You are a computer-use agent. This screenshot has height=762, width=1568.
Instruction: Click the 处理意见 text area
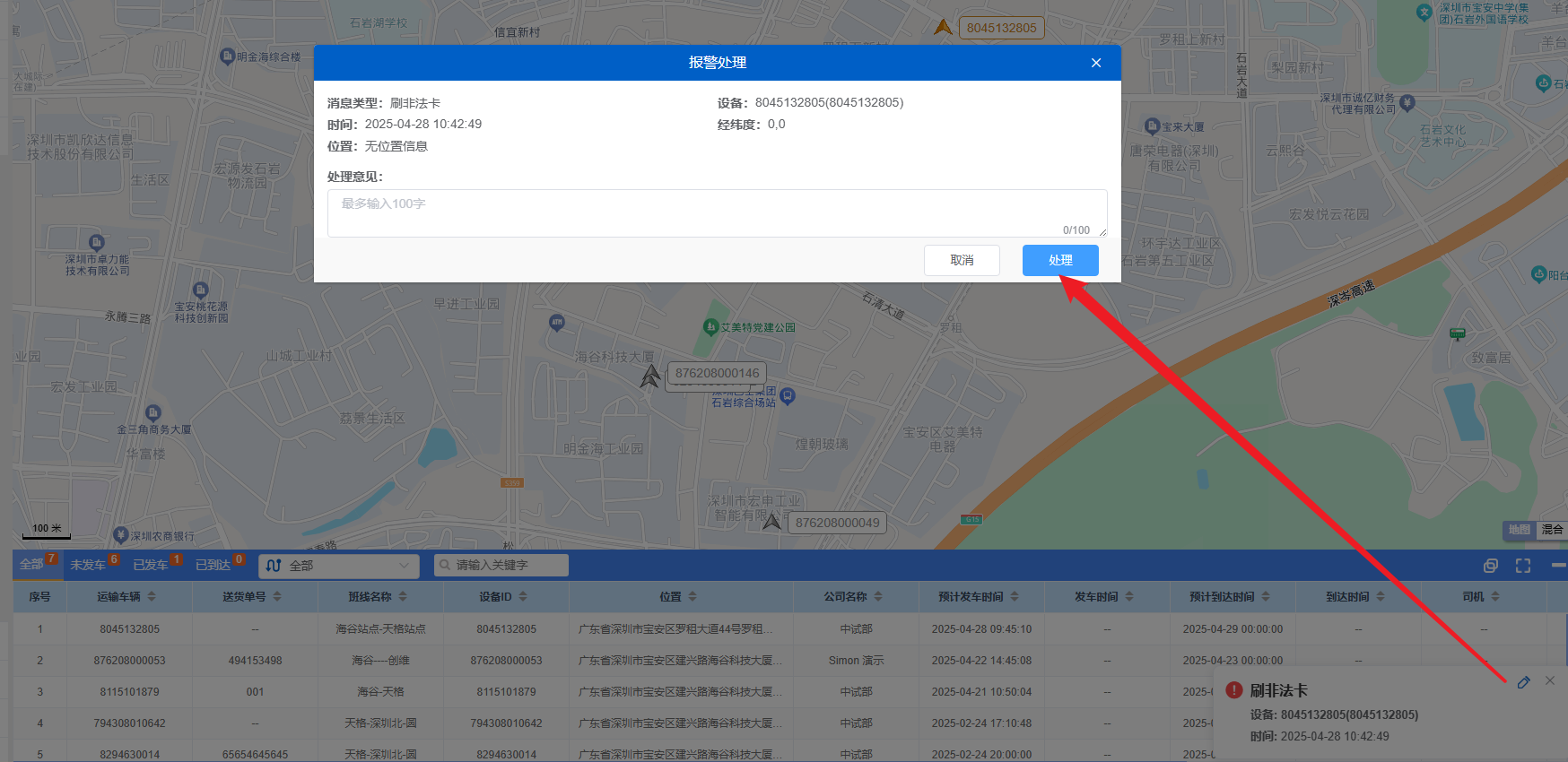717,213
